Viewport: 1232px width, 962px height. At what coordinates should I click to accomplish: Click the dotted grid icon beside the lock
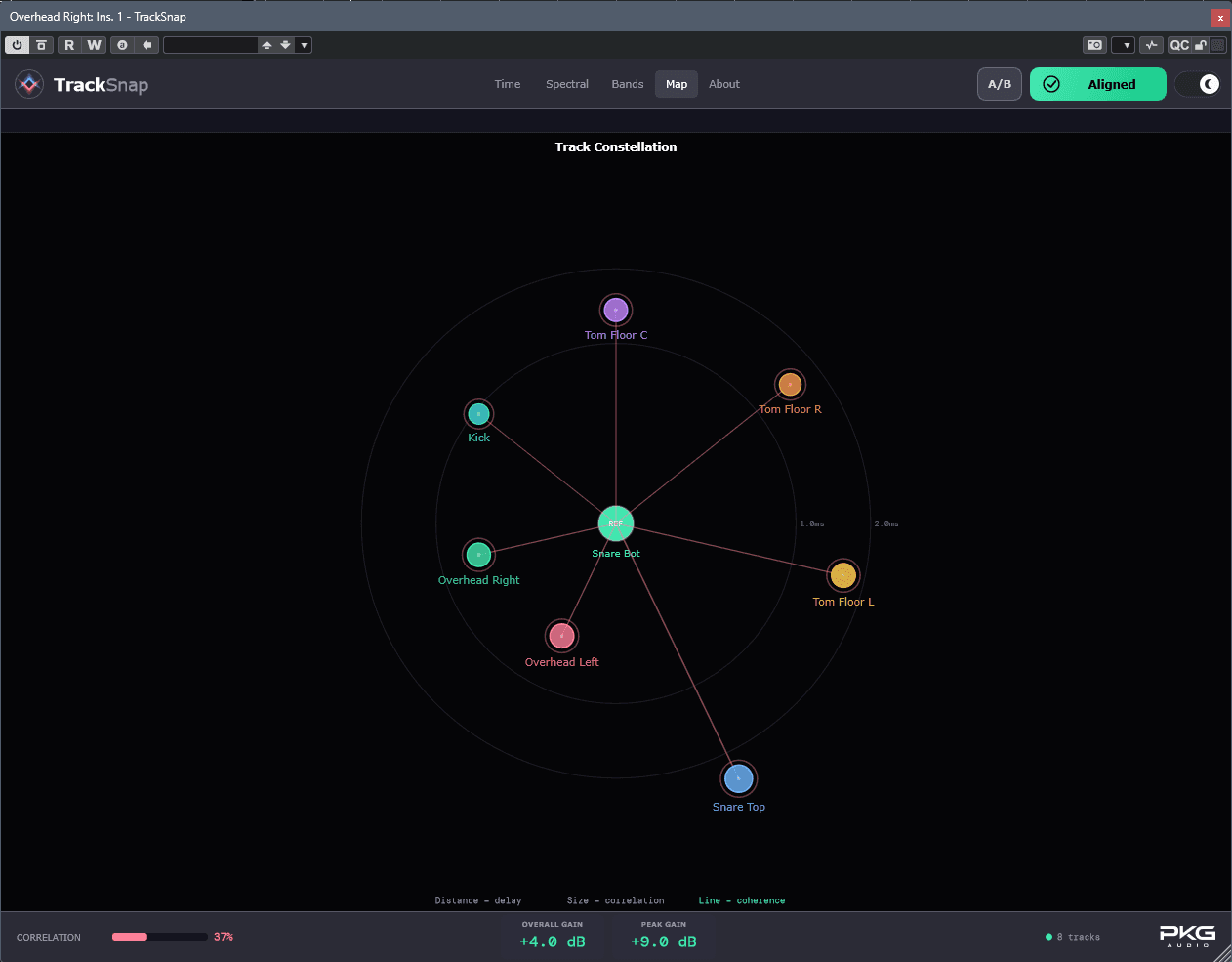pos(1217,45)
